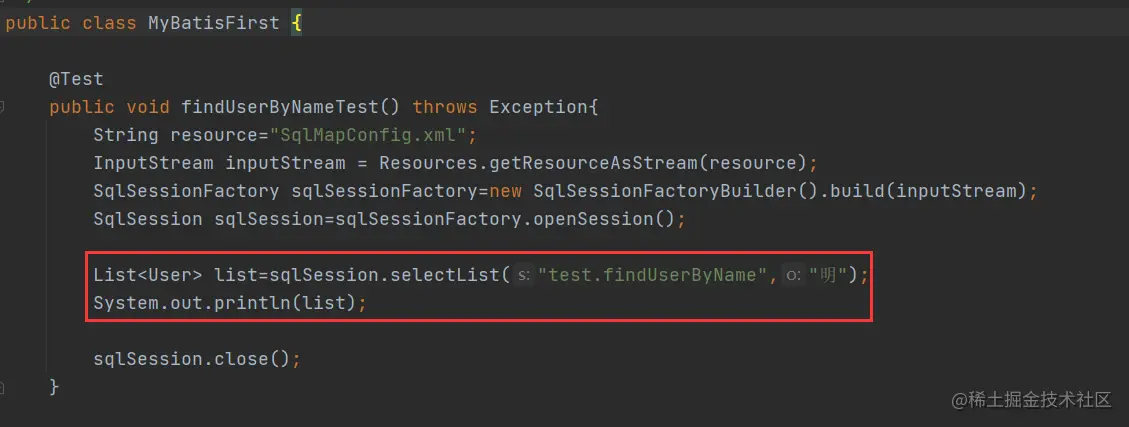
Task: Click the InputStream type declaration
Action: click(x=153, y=163)
